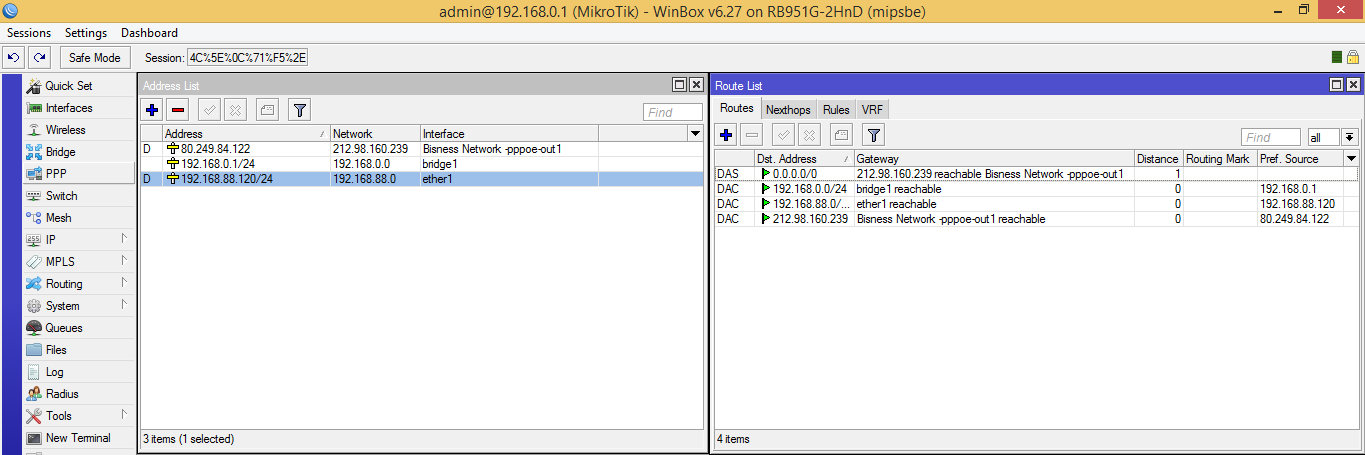Remove selected address with minus icon in Address List
Viewport: 1365px width, 455px height.
pos(178,110)
